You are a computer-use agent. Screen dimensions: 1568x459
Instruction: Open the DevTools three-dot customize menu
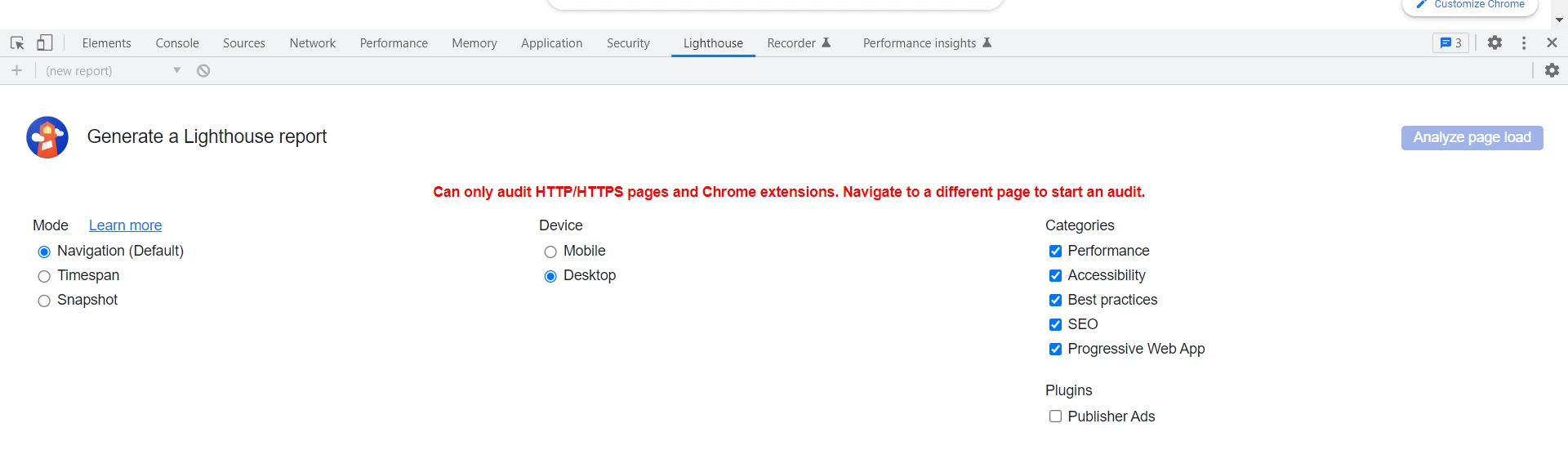pyautogui.click(x=1524, y=43)
